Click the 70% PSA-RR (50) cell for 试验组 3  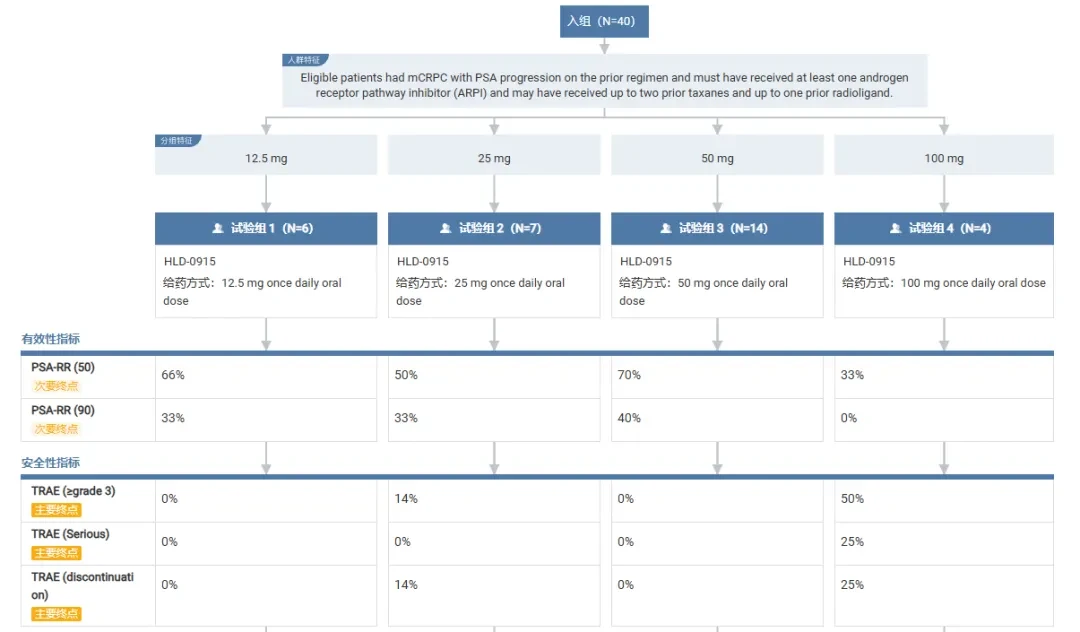pos(717,376)
